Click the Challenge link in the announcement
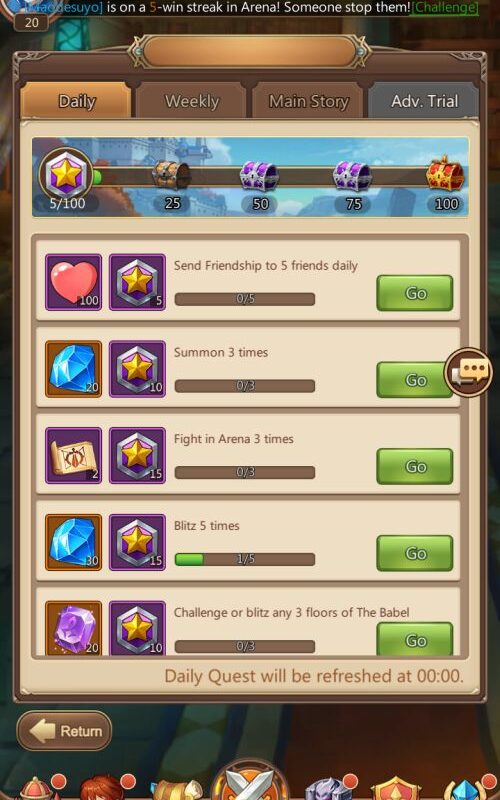 [x=444, y=8]
